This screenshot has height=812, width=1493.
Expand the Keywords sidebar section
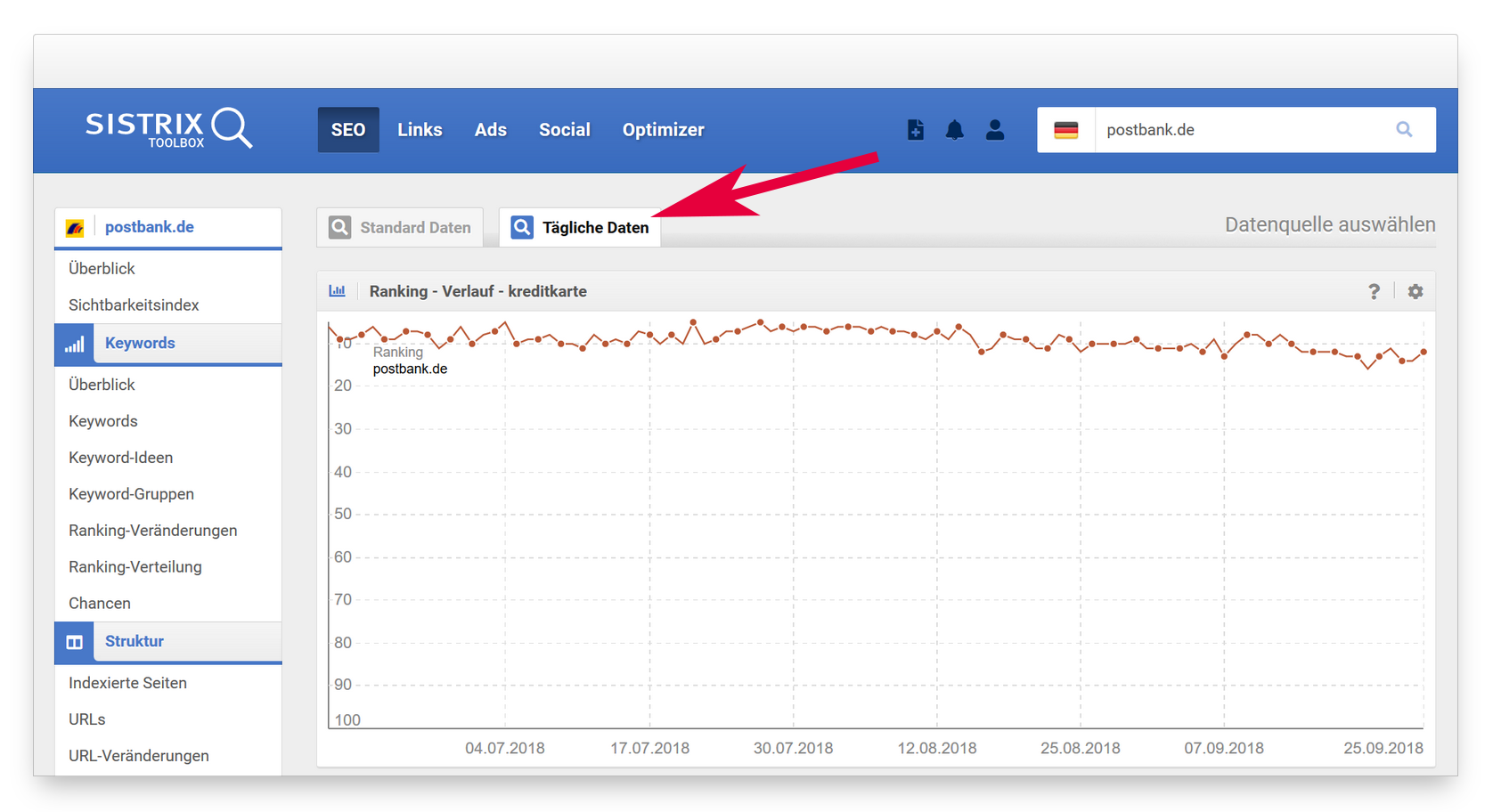pyautogui.click(x=140, y=344)
